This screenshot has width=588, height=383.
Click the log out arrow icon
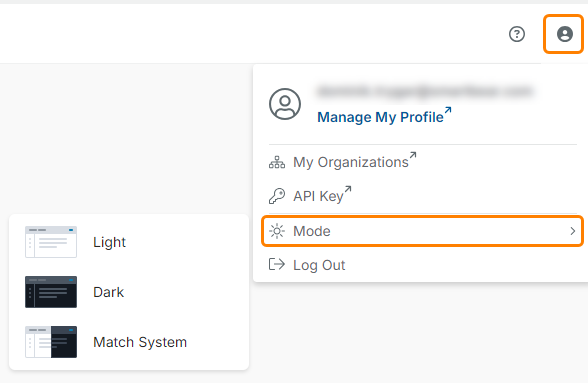(277, 264)
